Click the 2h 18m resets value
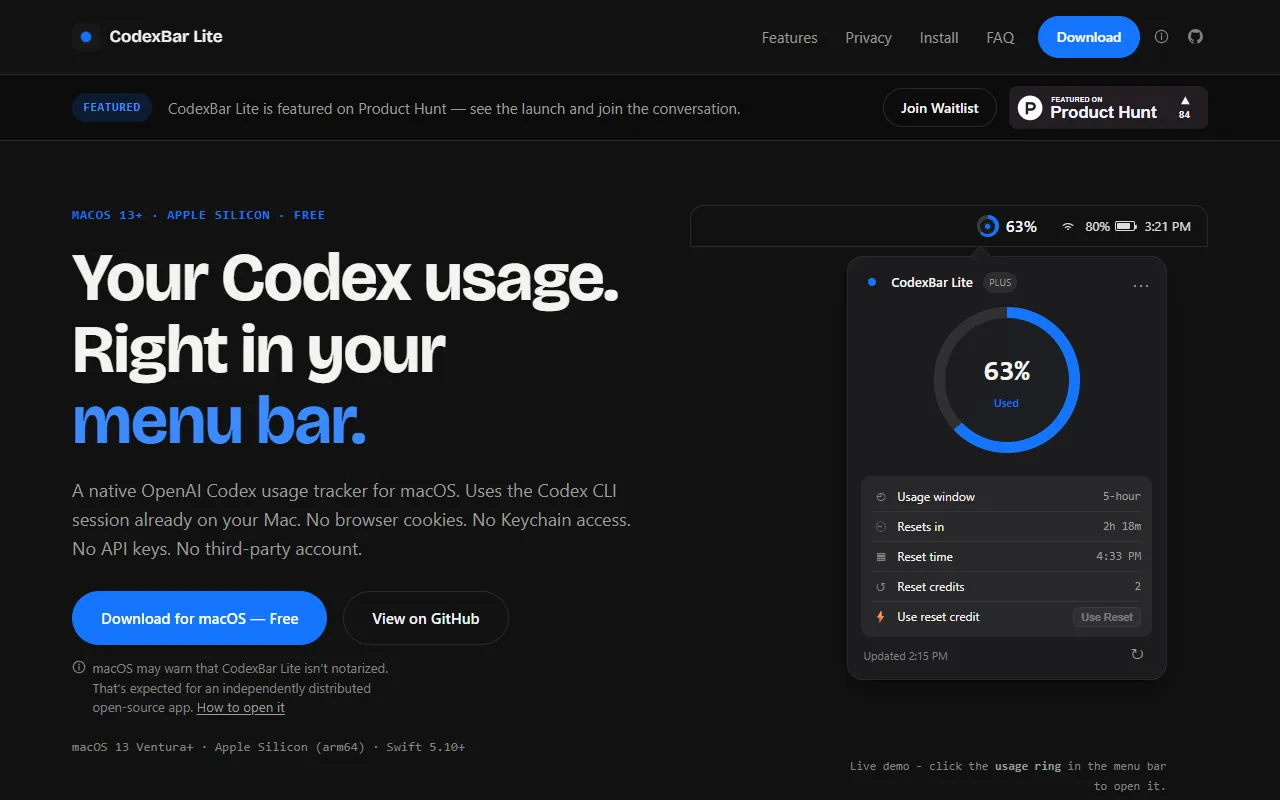 click(1122, 526)
